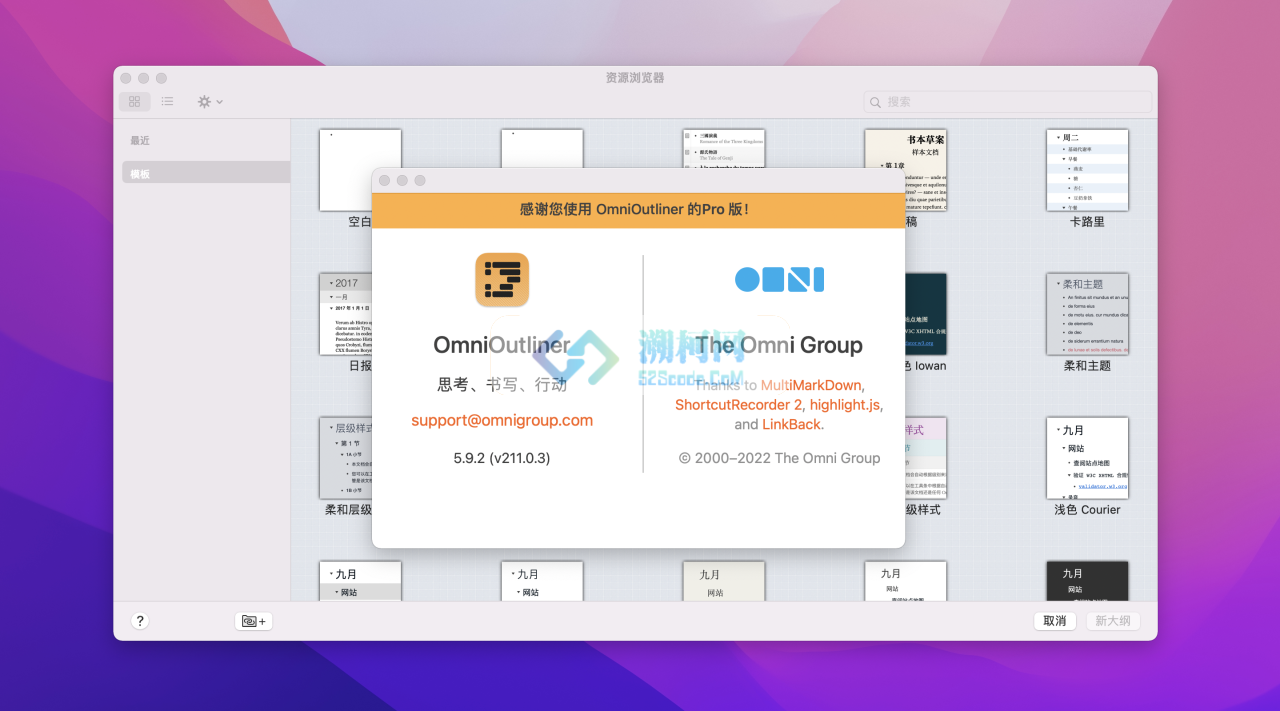Open the LinkBack link
Viewport: 1280px width, 711px height.
click(792, 424)
